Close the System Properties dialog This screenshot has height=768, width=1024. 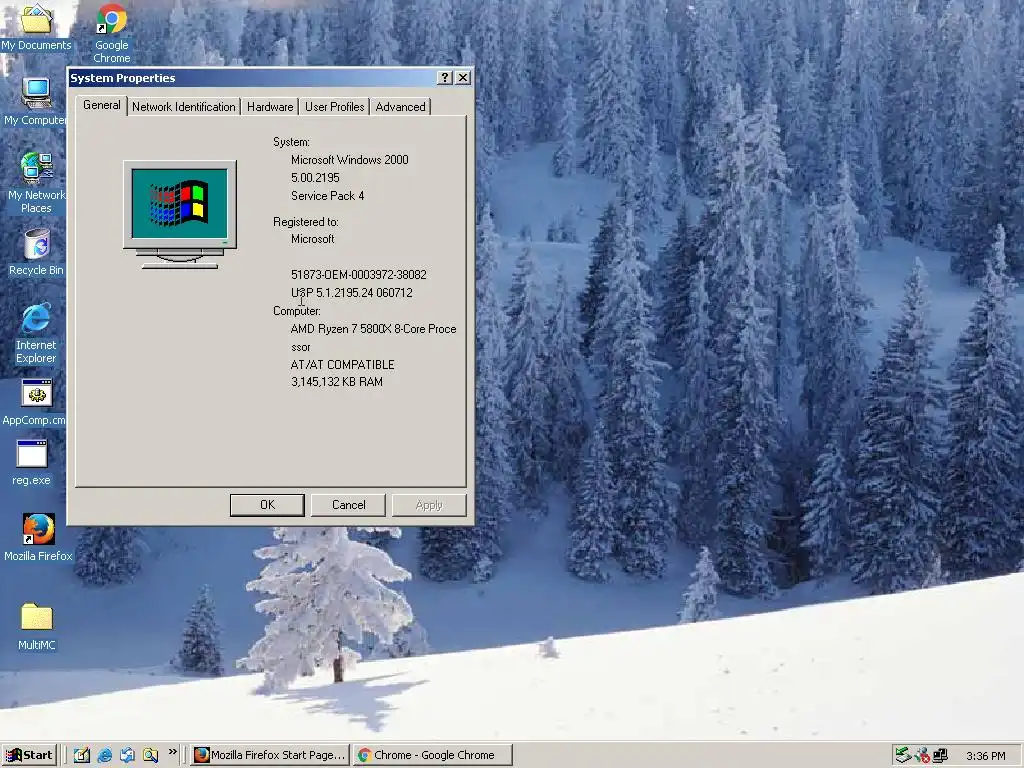(463, 78)
